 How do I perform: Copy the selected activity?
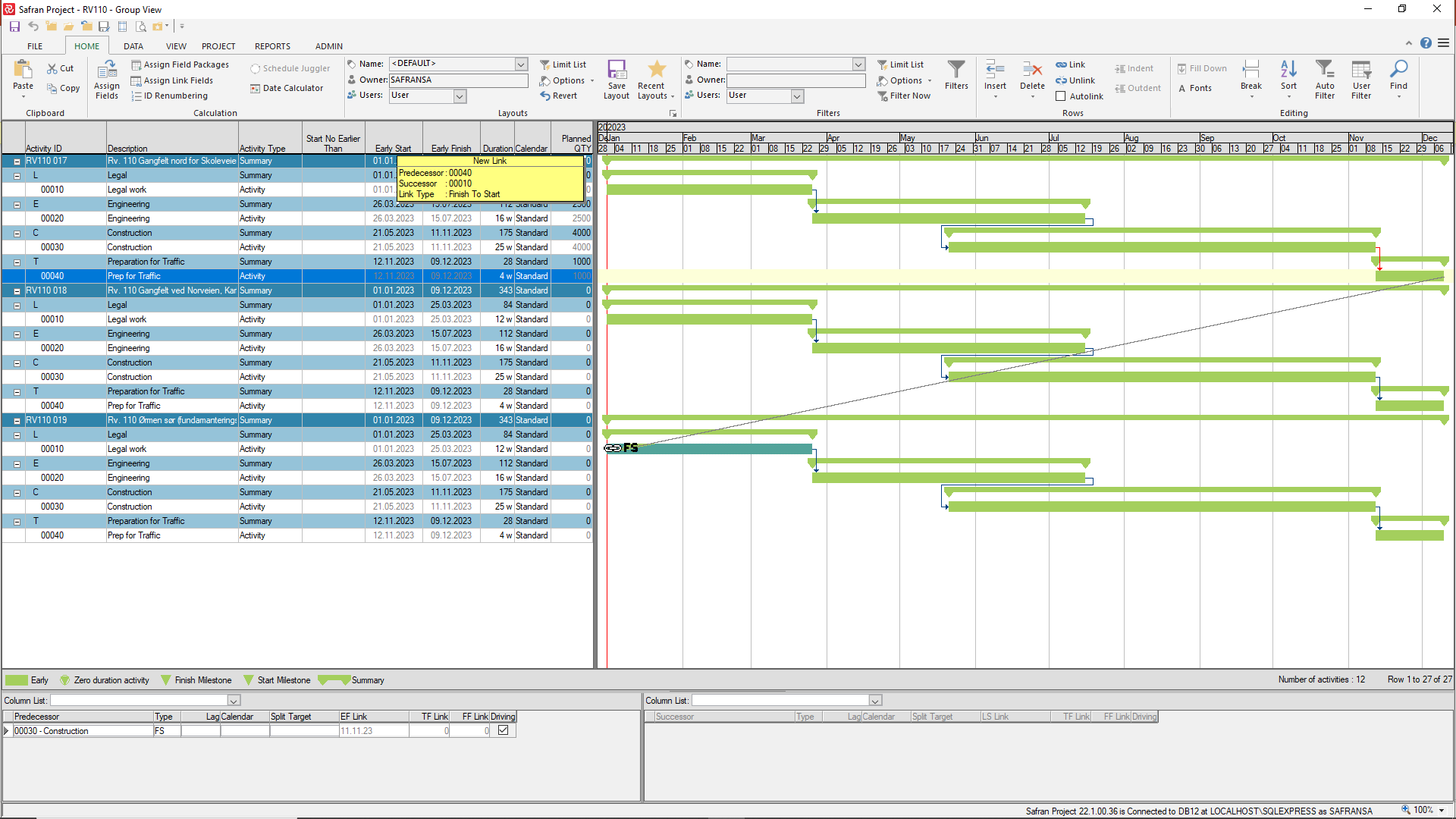63,88
